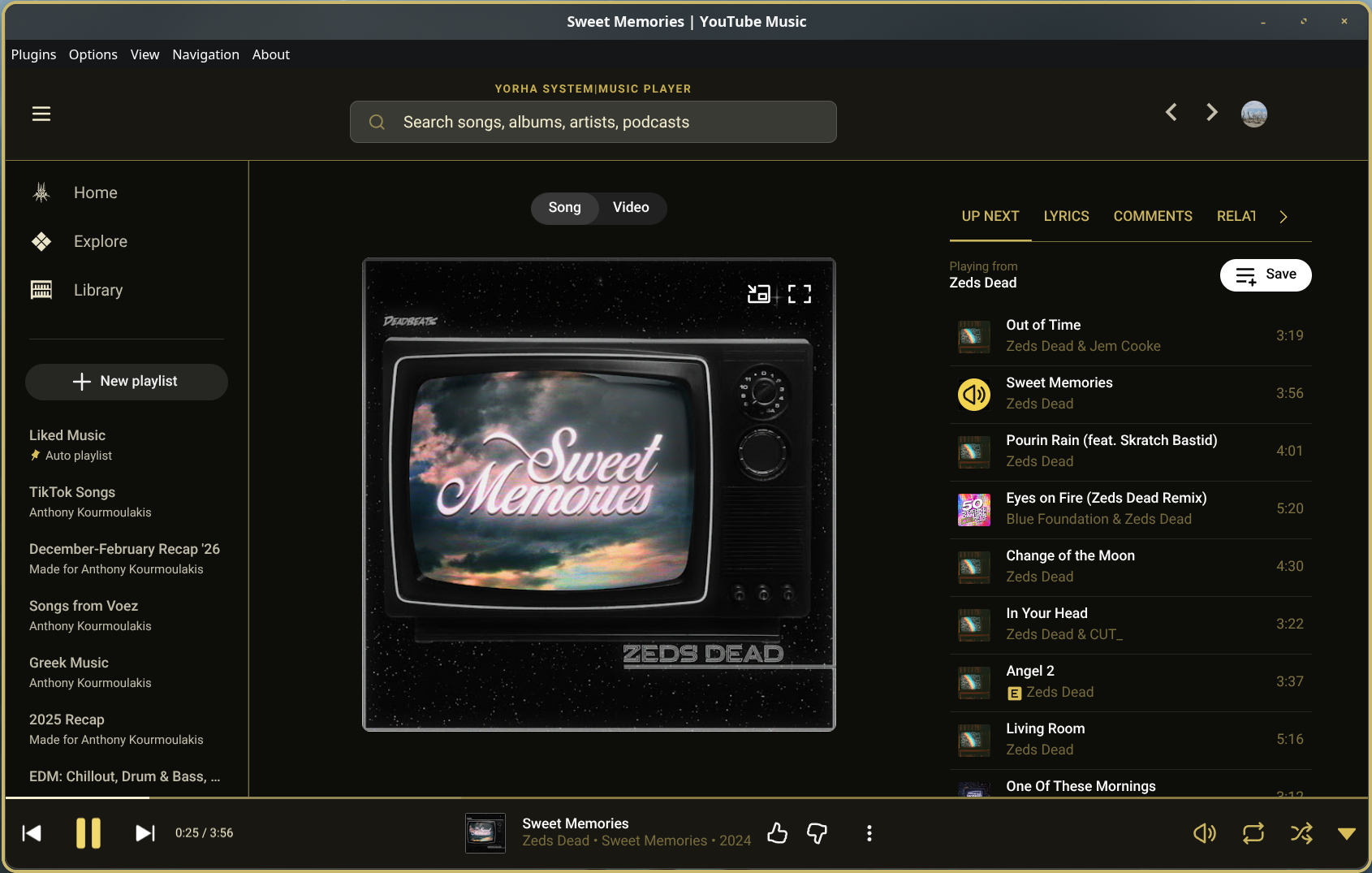Open the Greek Music playlist
Viewport: 1372px width, 873px height.
tap(127, 672)
